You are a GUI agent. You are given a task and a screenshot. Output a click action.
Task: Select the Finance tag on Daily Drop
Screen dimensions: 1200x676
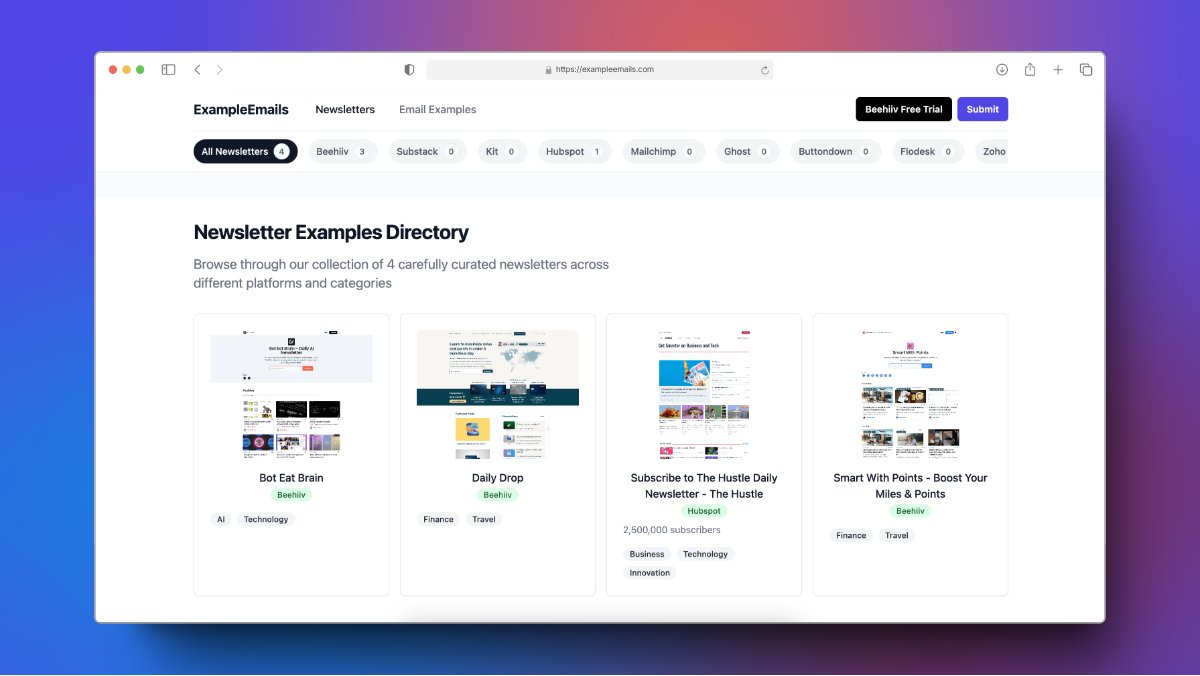point(438,519)
